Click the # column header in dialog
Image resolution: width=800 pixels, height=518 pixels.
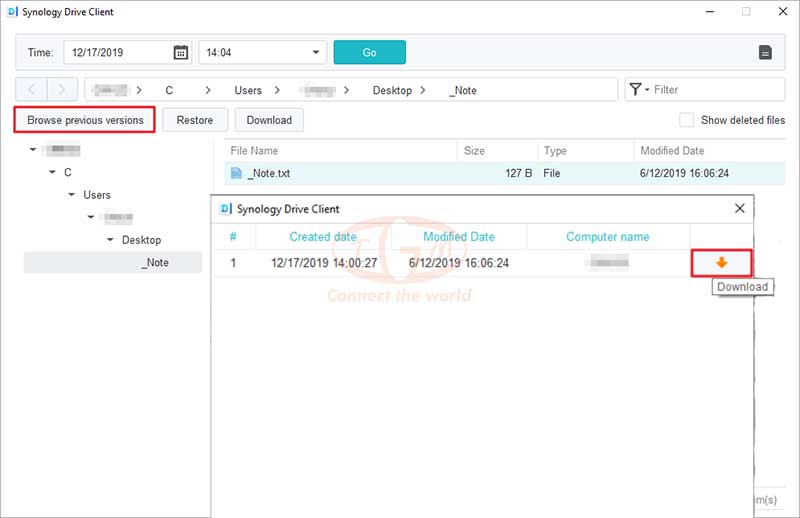coord(233,236)
